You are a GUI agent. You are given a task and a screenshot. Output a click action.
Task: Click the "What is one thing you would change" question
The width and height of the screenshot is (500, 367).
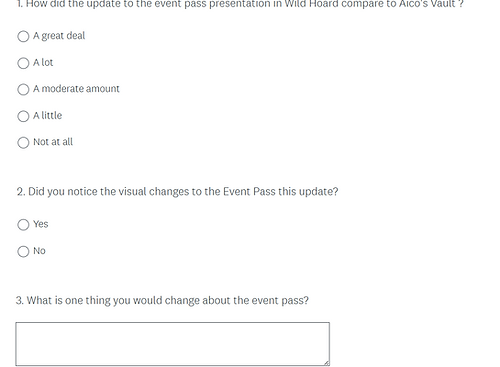(162, 300)
